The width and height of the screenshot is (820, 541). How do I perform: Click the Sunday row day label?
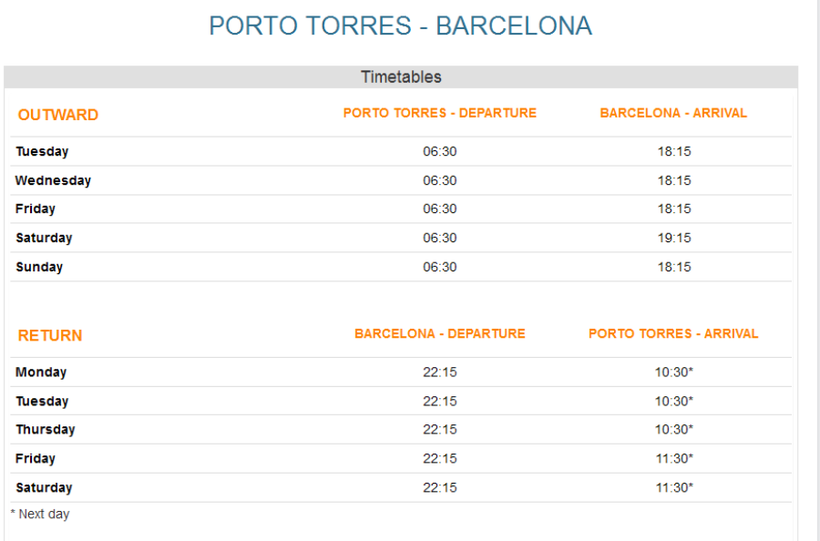pyautogui.click(x=39, y=267)
